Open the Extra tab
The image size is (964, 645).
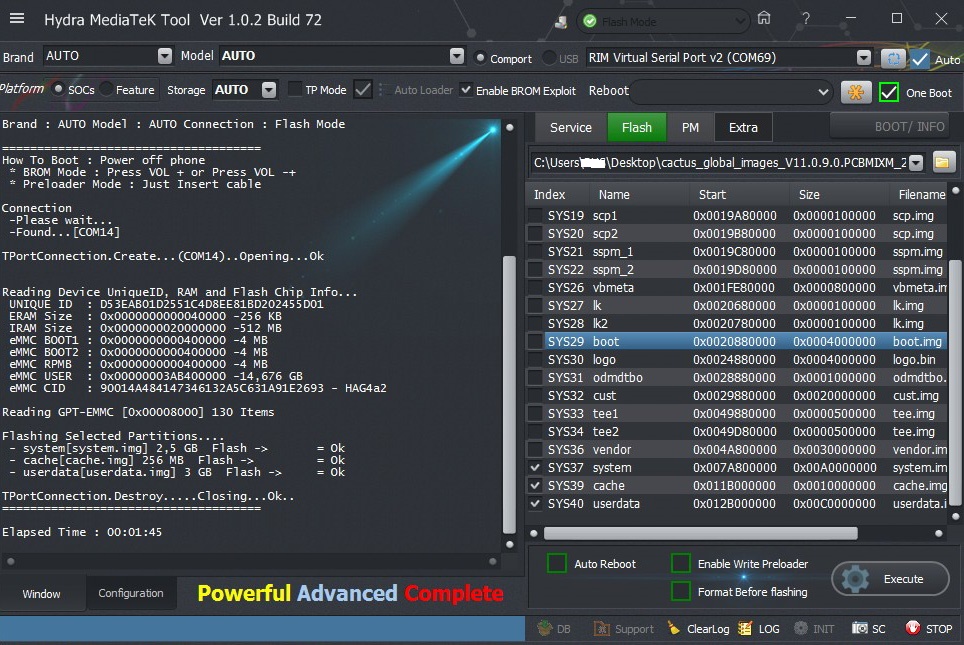point(743,127)
